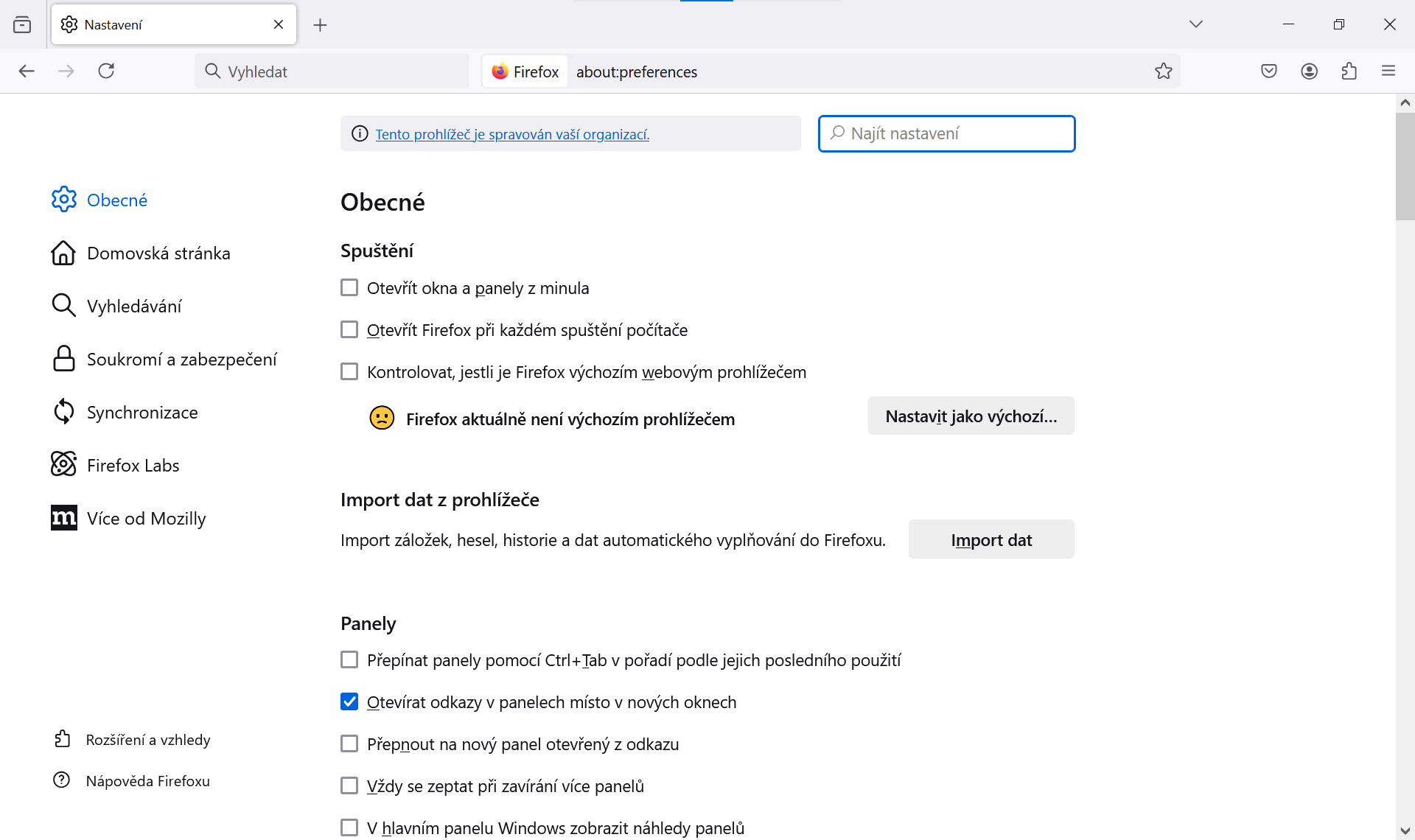This screenshot has width=1415, height=840.
Task: Toggle Kontrolovat výchozí webový prohlížeč checkbox
Action: point(349,371)
